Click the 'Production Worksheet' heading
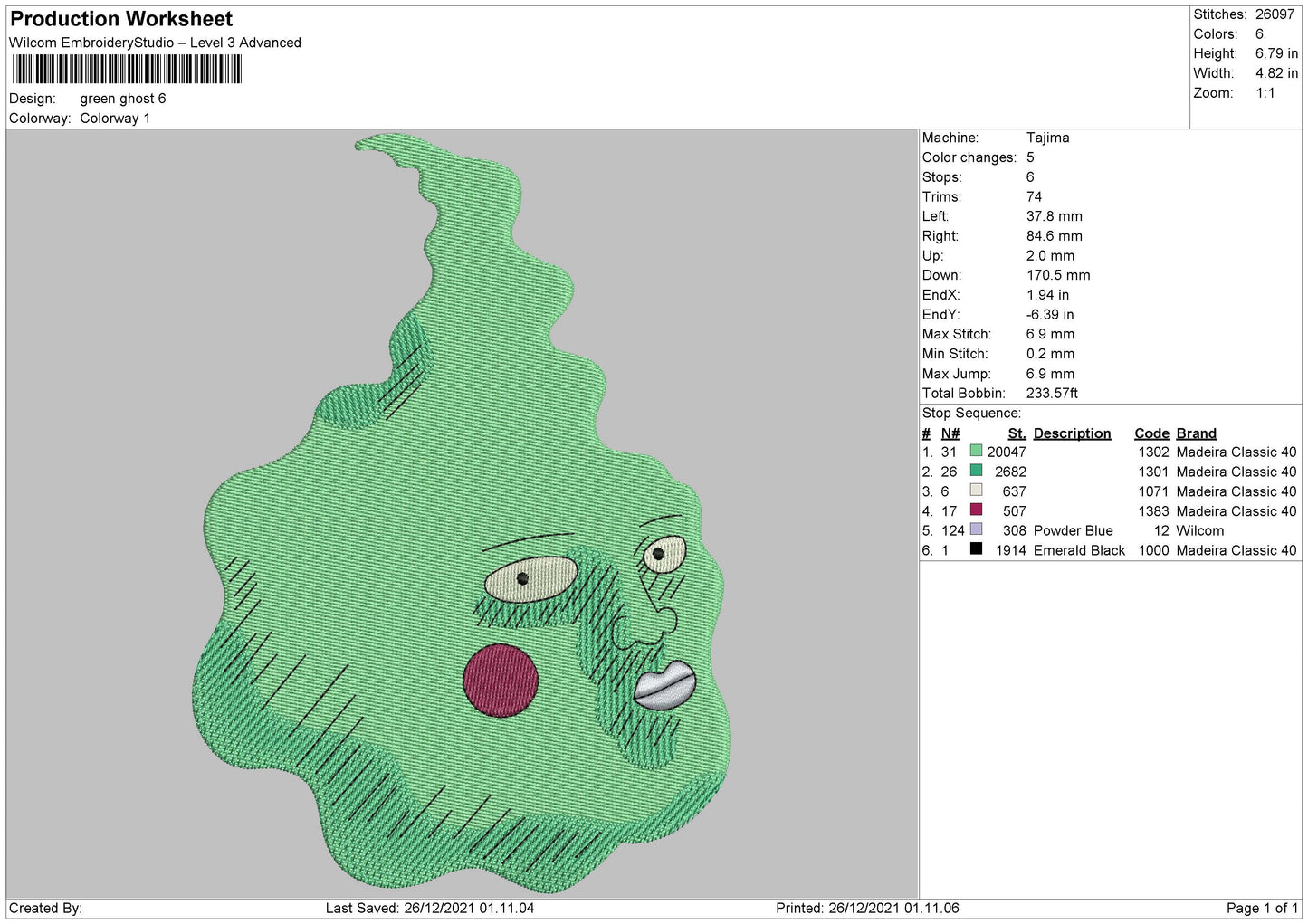The width and height of the screenshot is (1308, 924). pyautogui.click(x=121, y=19)
